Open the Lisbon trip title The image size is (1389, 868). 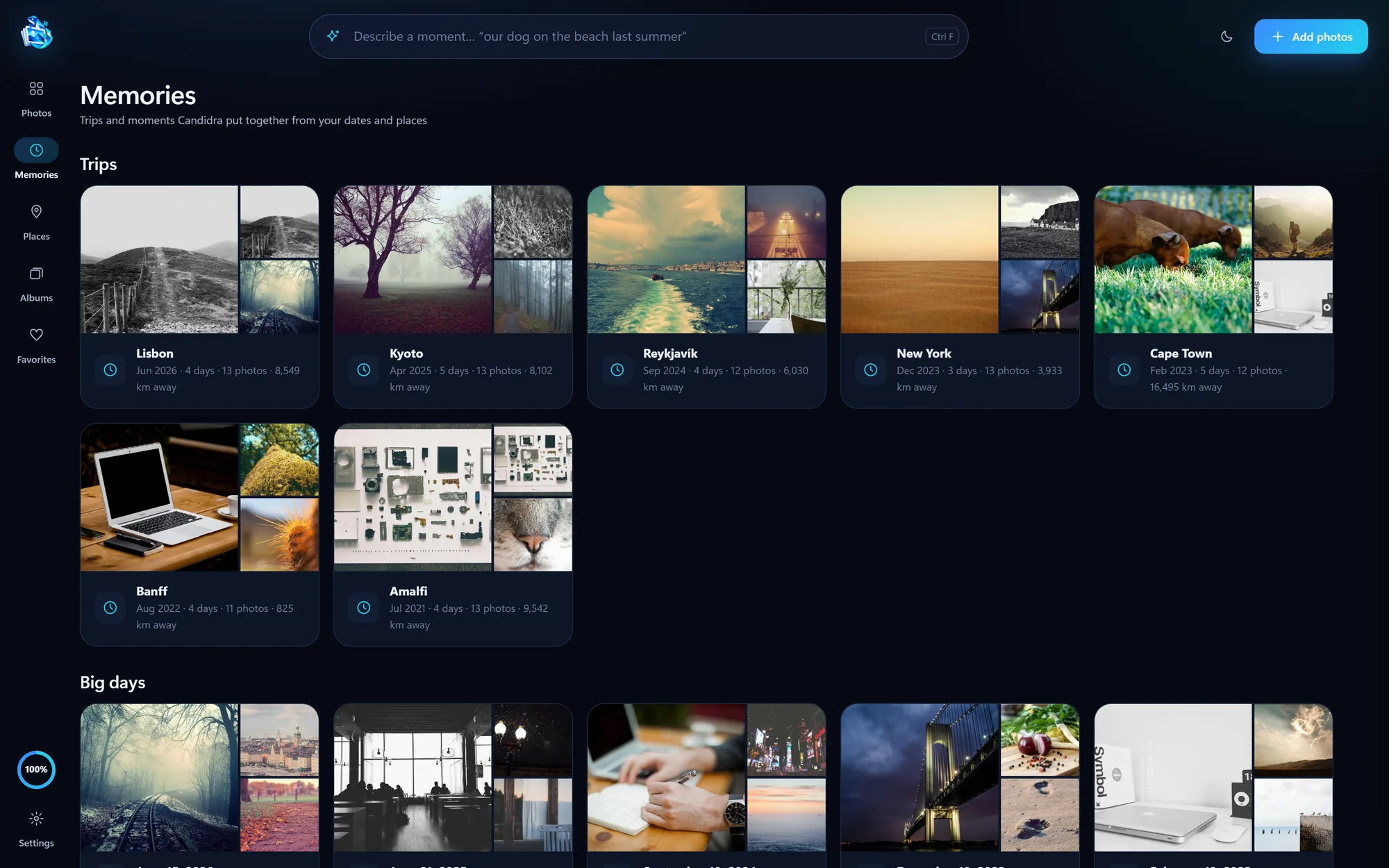pos(155,353)
